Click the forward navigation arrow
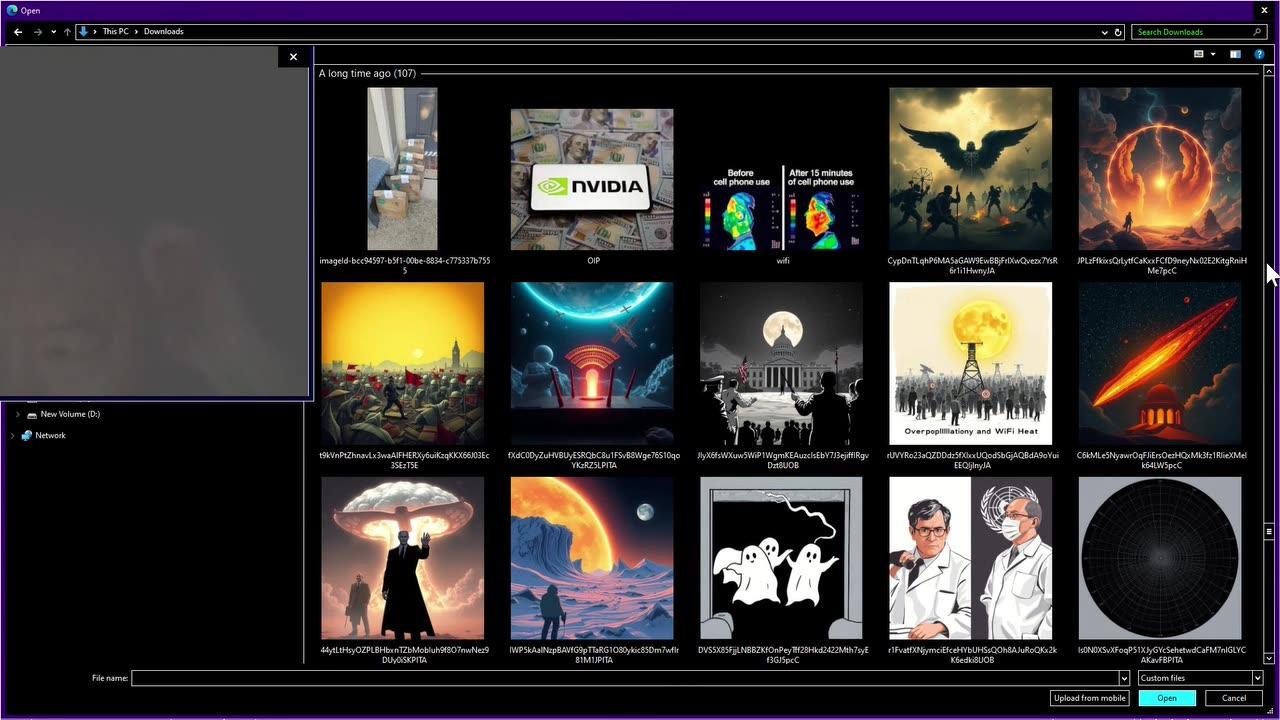Viewport: 1280px width, 720px height. pos(38,32)
